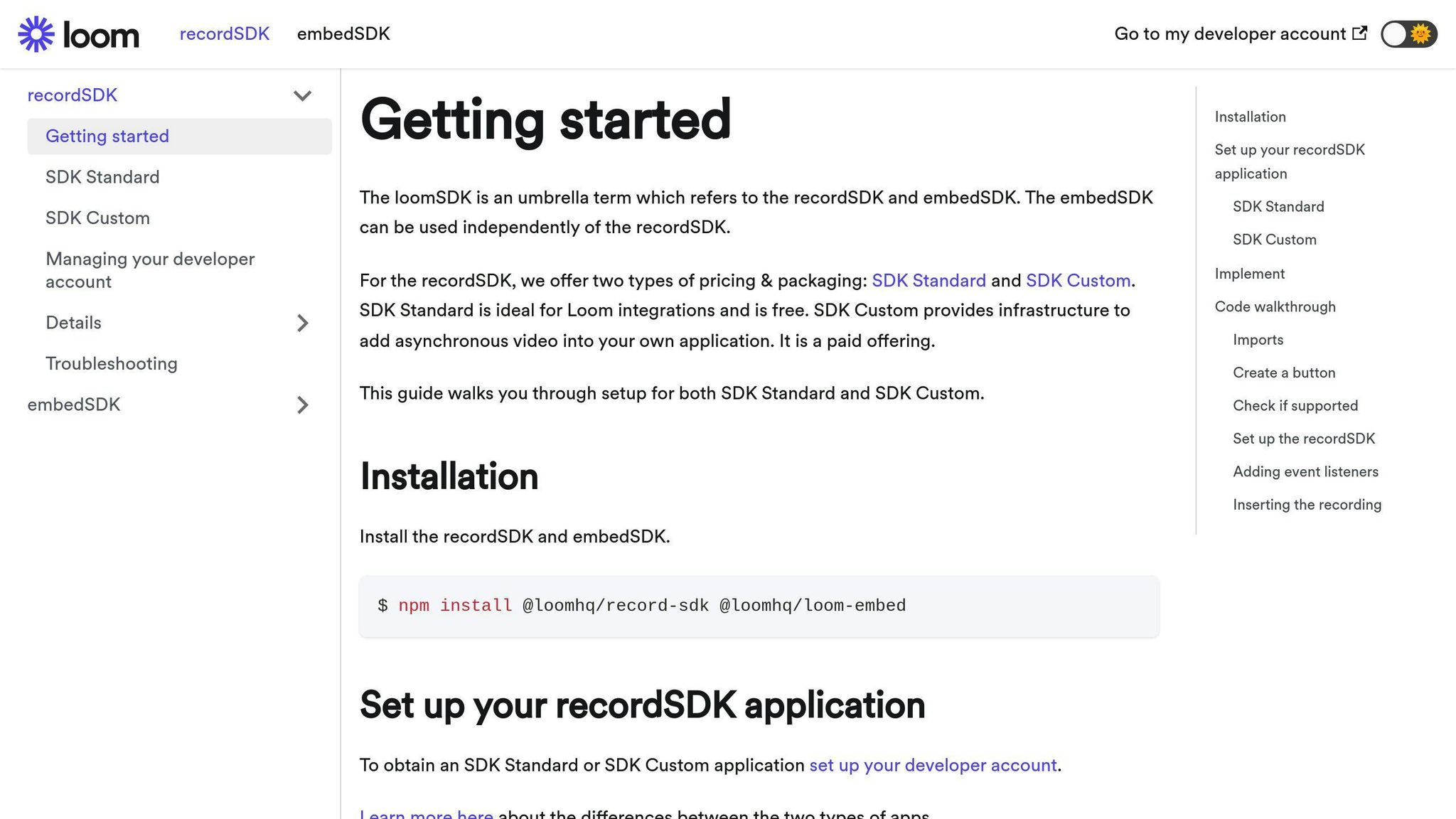Image resolution: width=1456 pixels, height=819 pixels.
Task: Jump to SDK Standard in table of contents
Action: coord(1278,207)
